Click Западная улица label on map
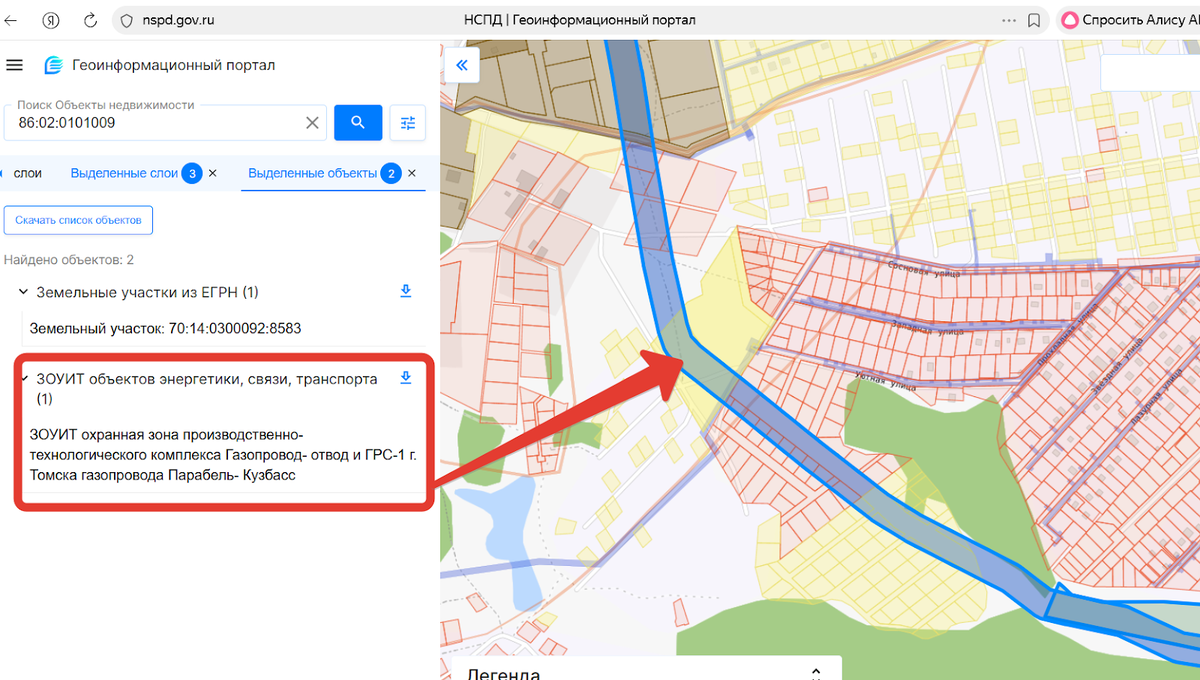The height and width of the screenshot is (680, 1200). point(928,328)
